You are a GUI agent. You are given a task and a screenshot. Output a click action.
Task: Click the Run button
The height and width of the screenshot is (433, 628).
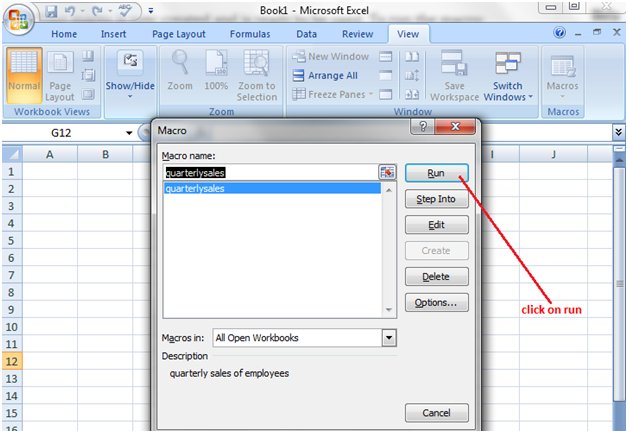[436, 173]
